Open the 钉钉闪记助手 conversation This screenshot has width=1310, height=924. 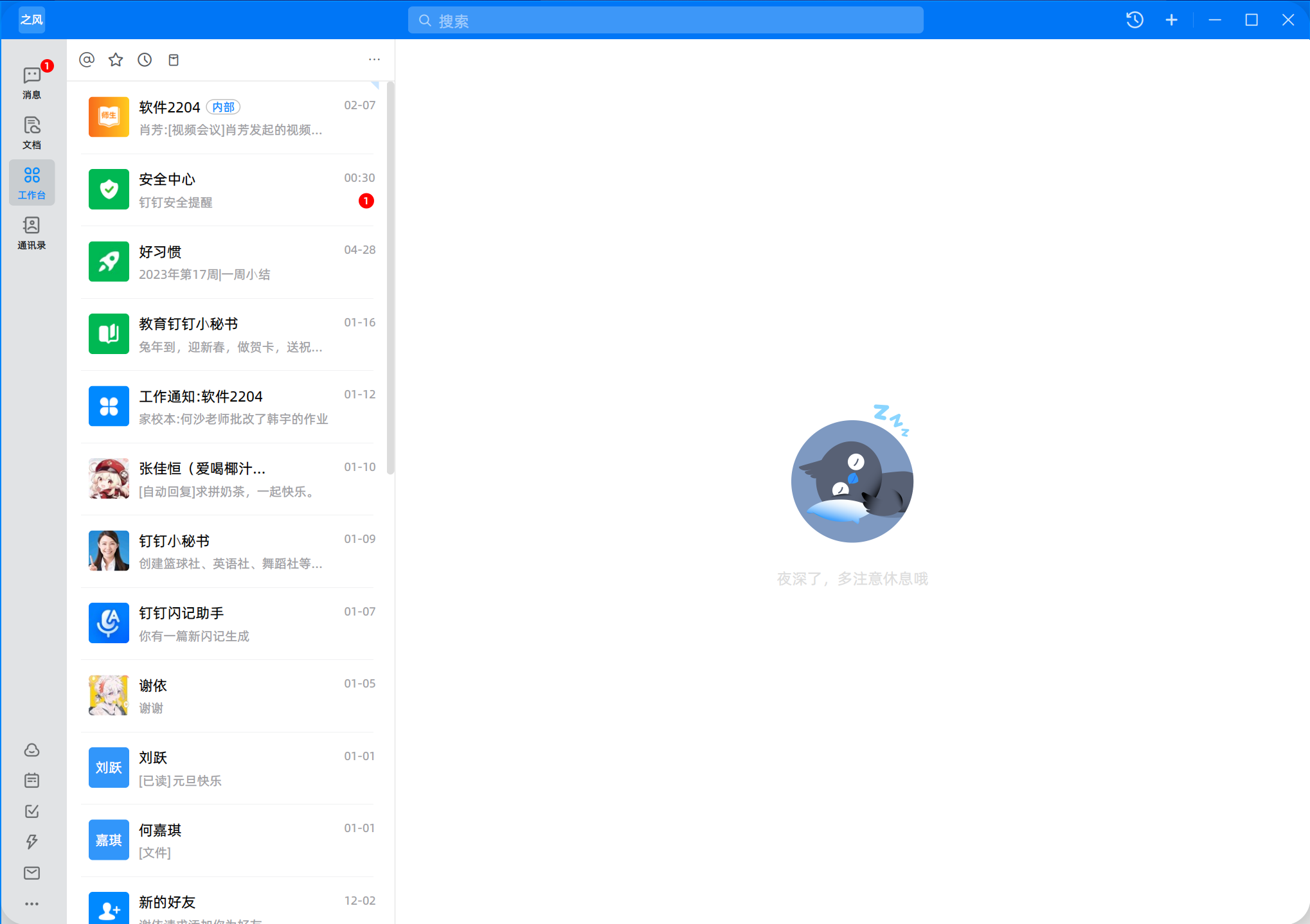coord(228,623)
